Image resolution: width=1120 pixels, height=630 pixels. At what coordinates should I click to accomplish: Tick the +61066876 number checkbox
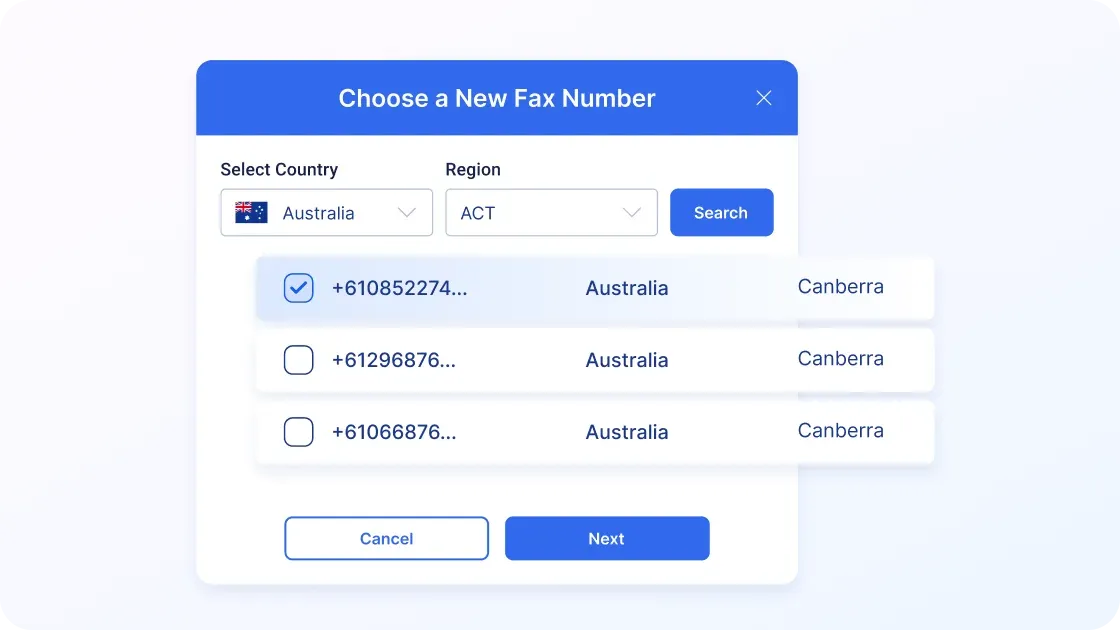click(x=299, y=432)
